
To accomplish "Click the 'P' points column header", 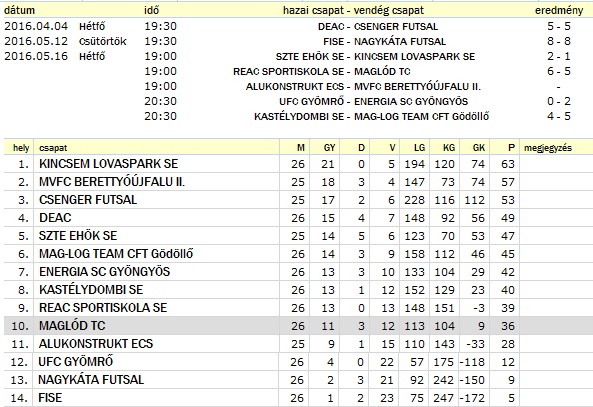I will click(511, 148).
